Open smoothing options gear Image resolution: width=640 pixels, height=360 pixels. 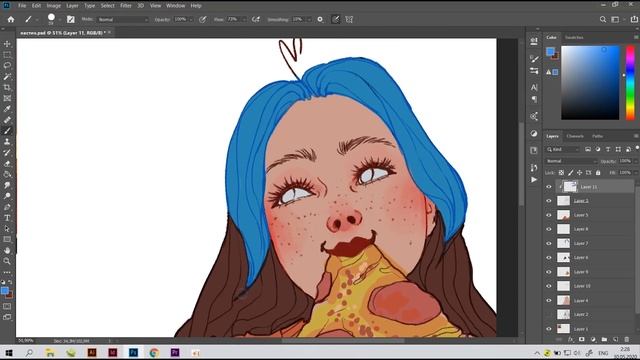(x=320, y=19)
